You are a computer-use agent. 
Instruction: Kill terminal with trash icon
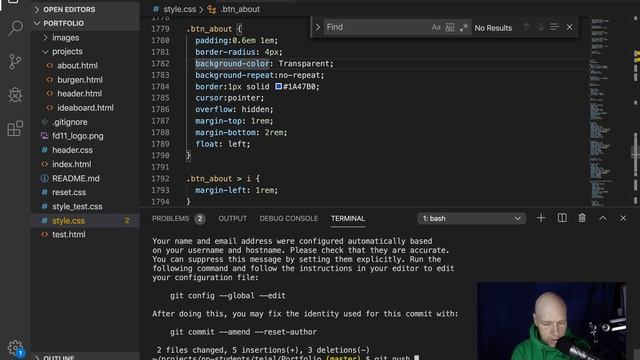click(x=582, y=218)
